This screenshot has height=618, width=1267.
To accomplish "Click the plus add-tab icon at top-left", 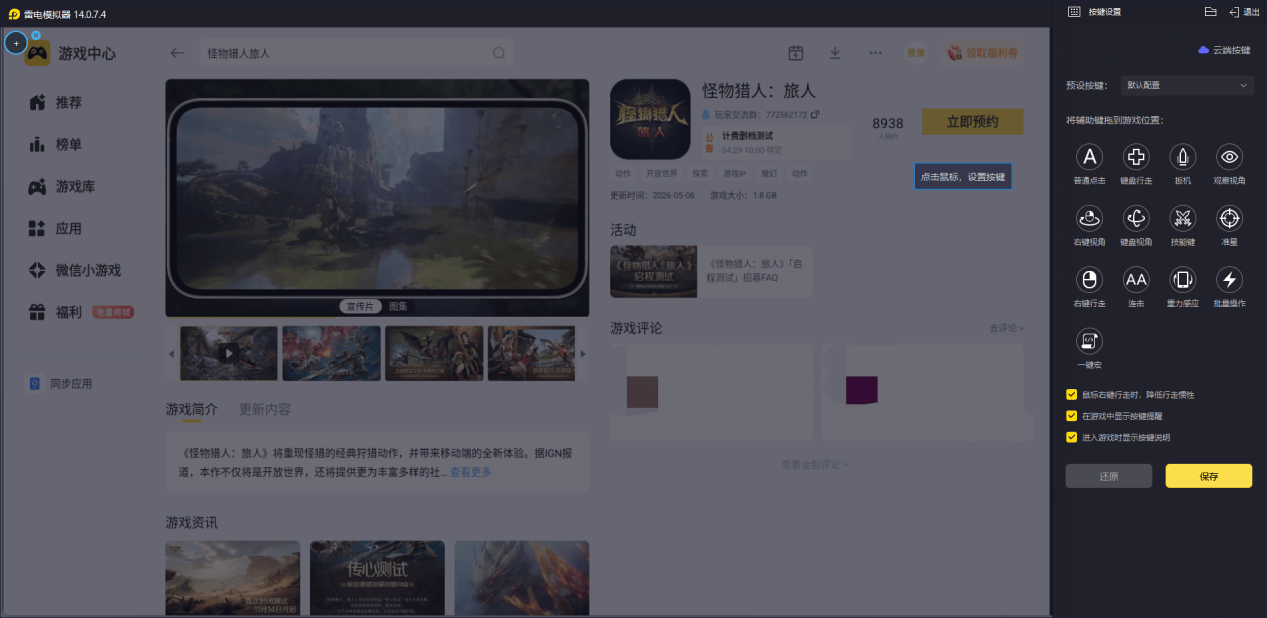I will [x=16, y=43].
